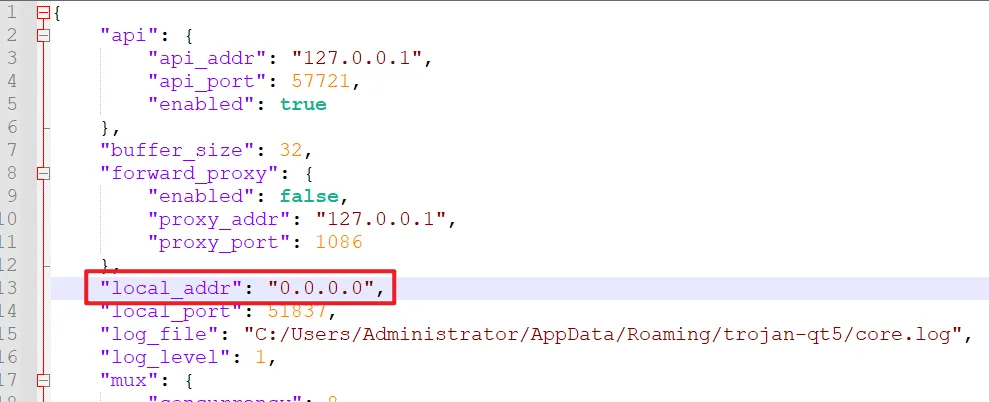Place cursor in the "0.0.0.0" value

click(320, 288)
